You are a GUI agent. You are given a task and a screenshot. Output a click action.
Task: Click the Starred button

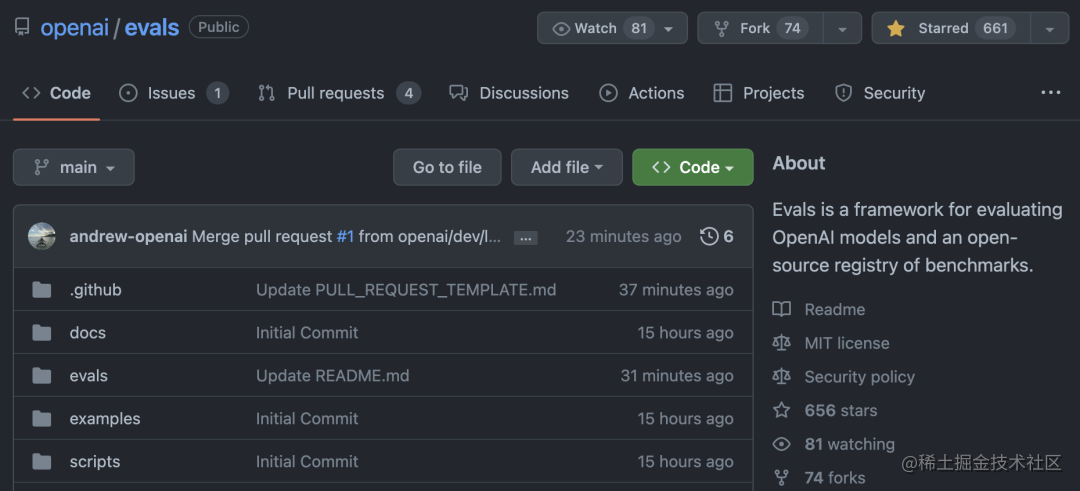[x=951, y=28]
